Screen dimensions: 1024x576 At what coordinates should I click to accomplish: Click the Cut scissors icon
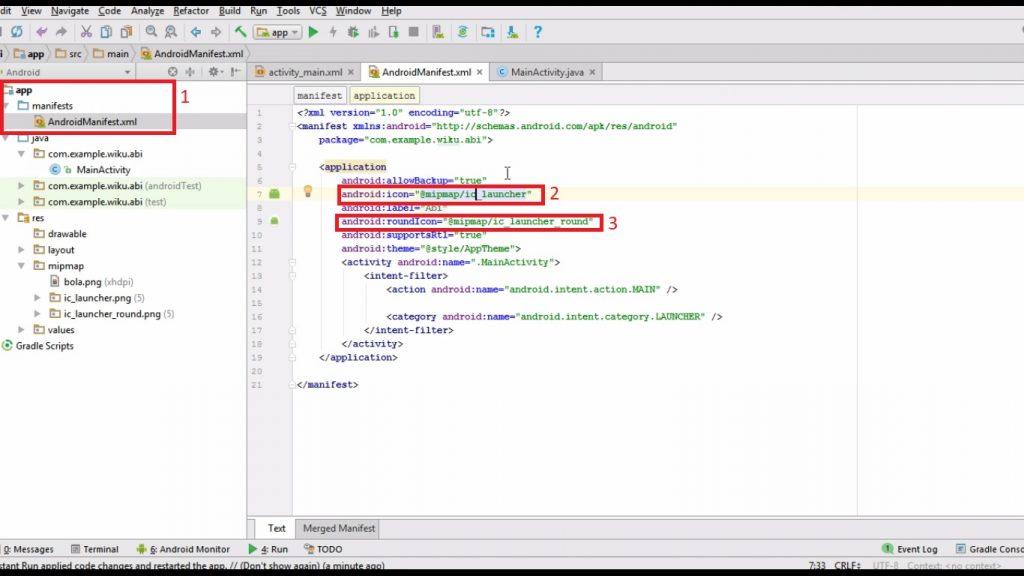(86, 32)
